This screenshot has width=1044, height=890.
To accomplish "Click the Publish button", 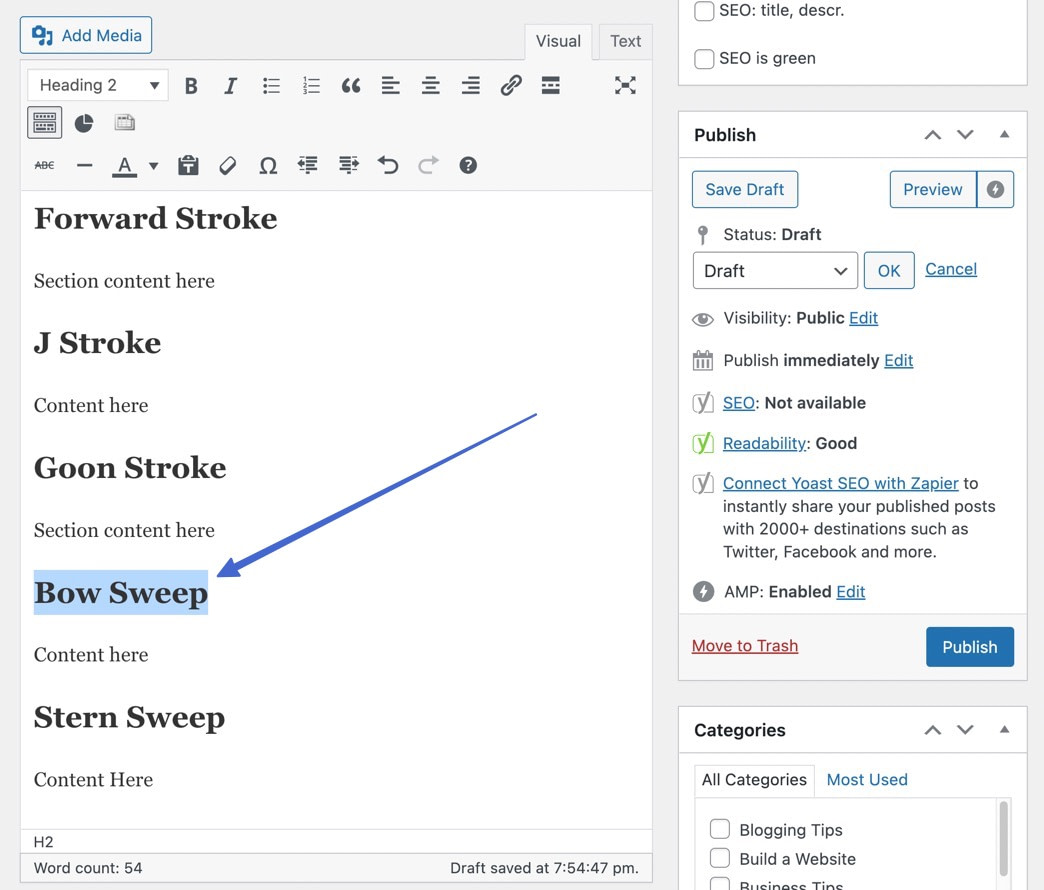I will click(x=969, y=646).
